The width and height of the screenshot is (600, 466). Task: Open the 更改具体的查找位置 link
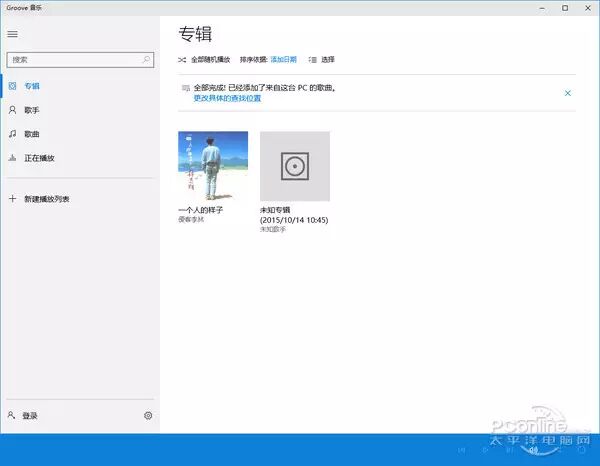click(x=227, y=98)
